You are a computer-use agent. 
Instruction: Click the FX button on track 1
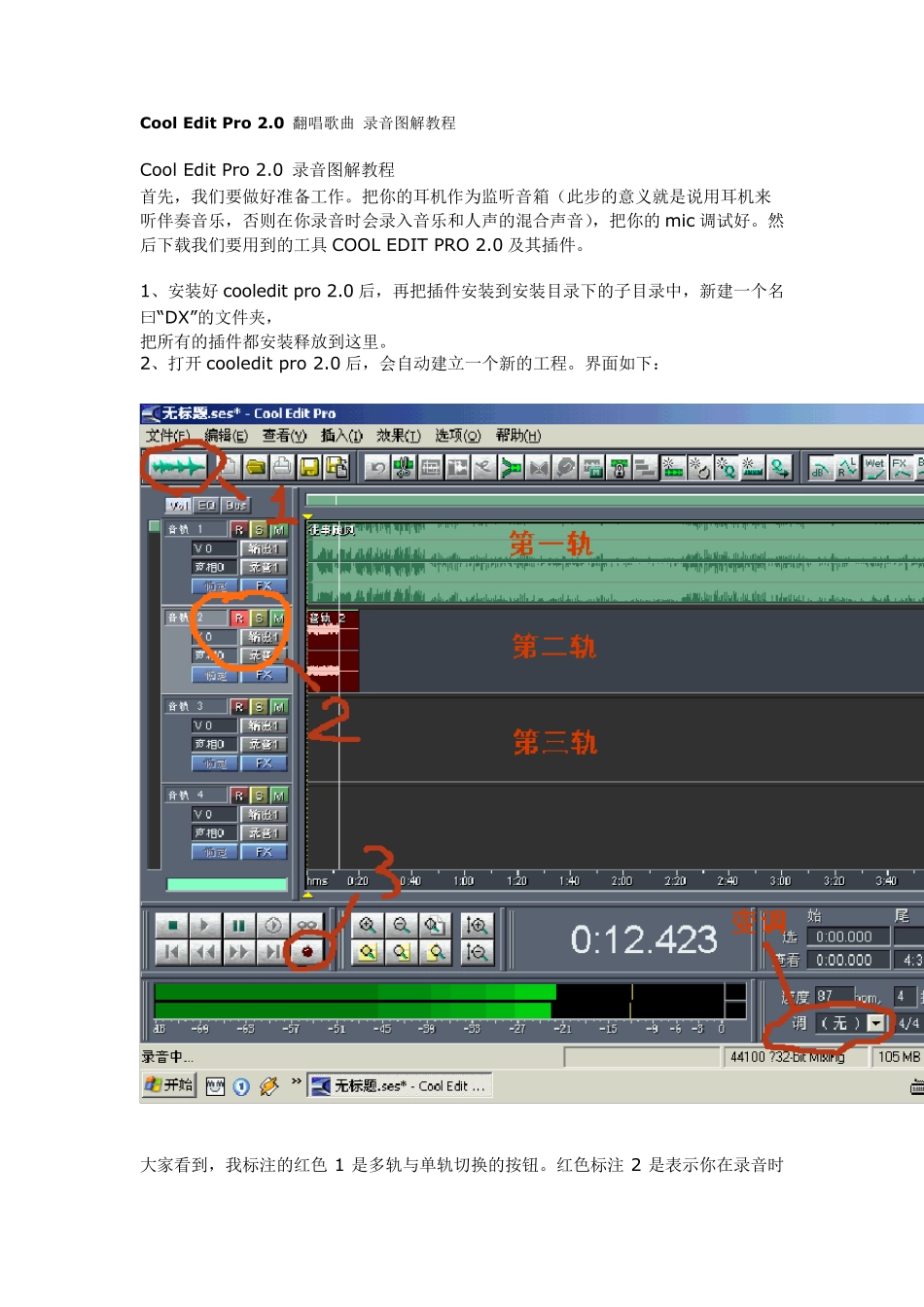click(x=264, y=586)
